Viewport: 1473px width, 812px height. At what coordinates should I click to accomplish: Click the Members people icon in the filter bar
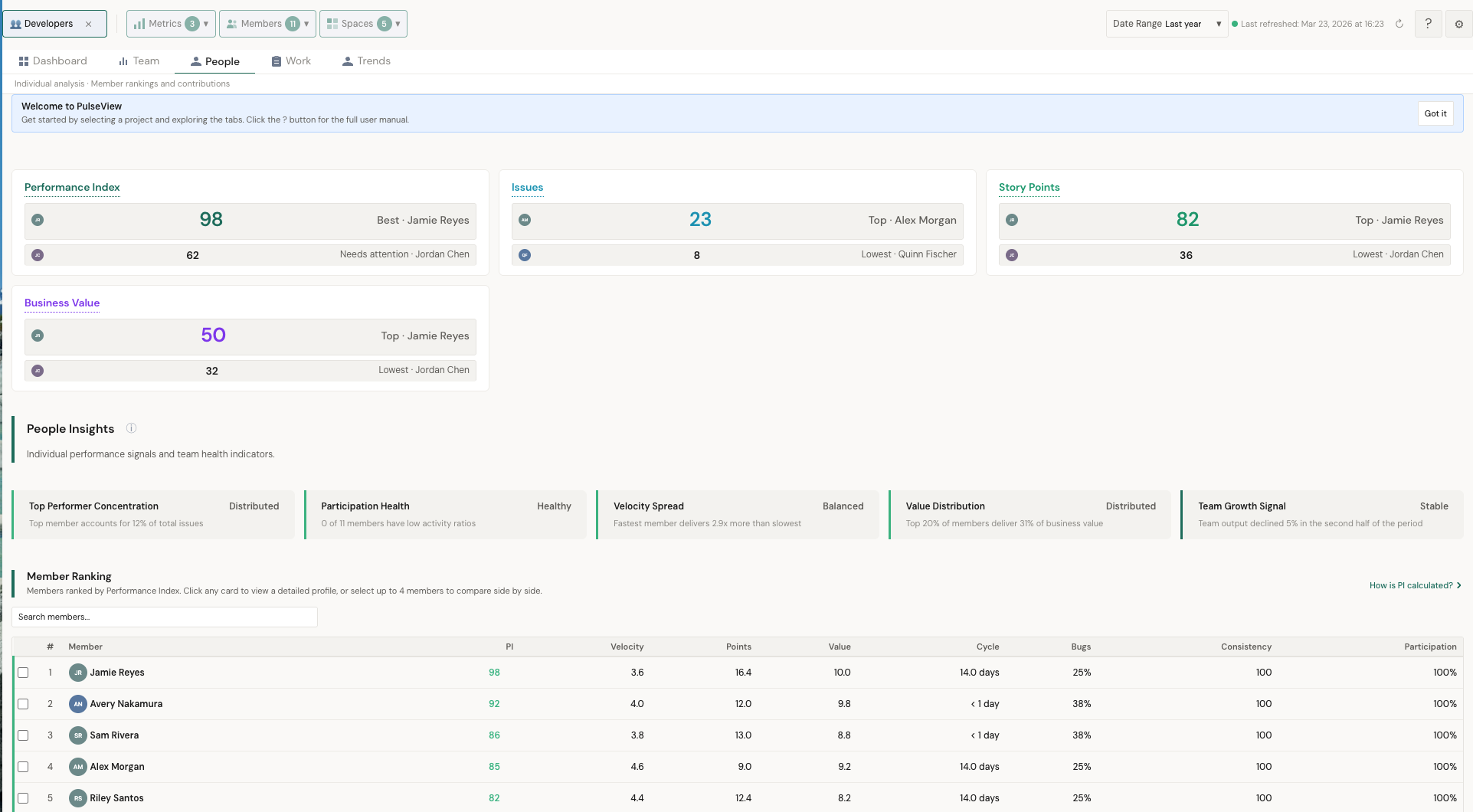tap(231, 24)
